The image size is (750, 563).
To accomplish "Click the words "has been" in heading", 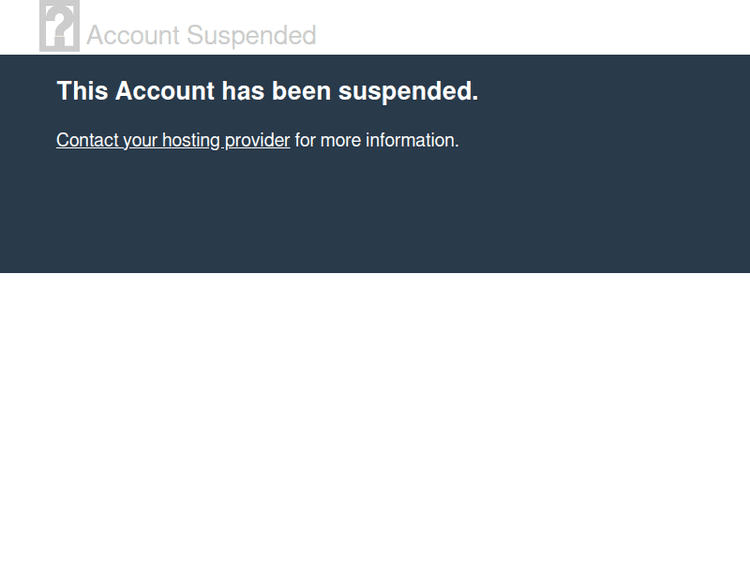I will (x=276, y=91).
